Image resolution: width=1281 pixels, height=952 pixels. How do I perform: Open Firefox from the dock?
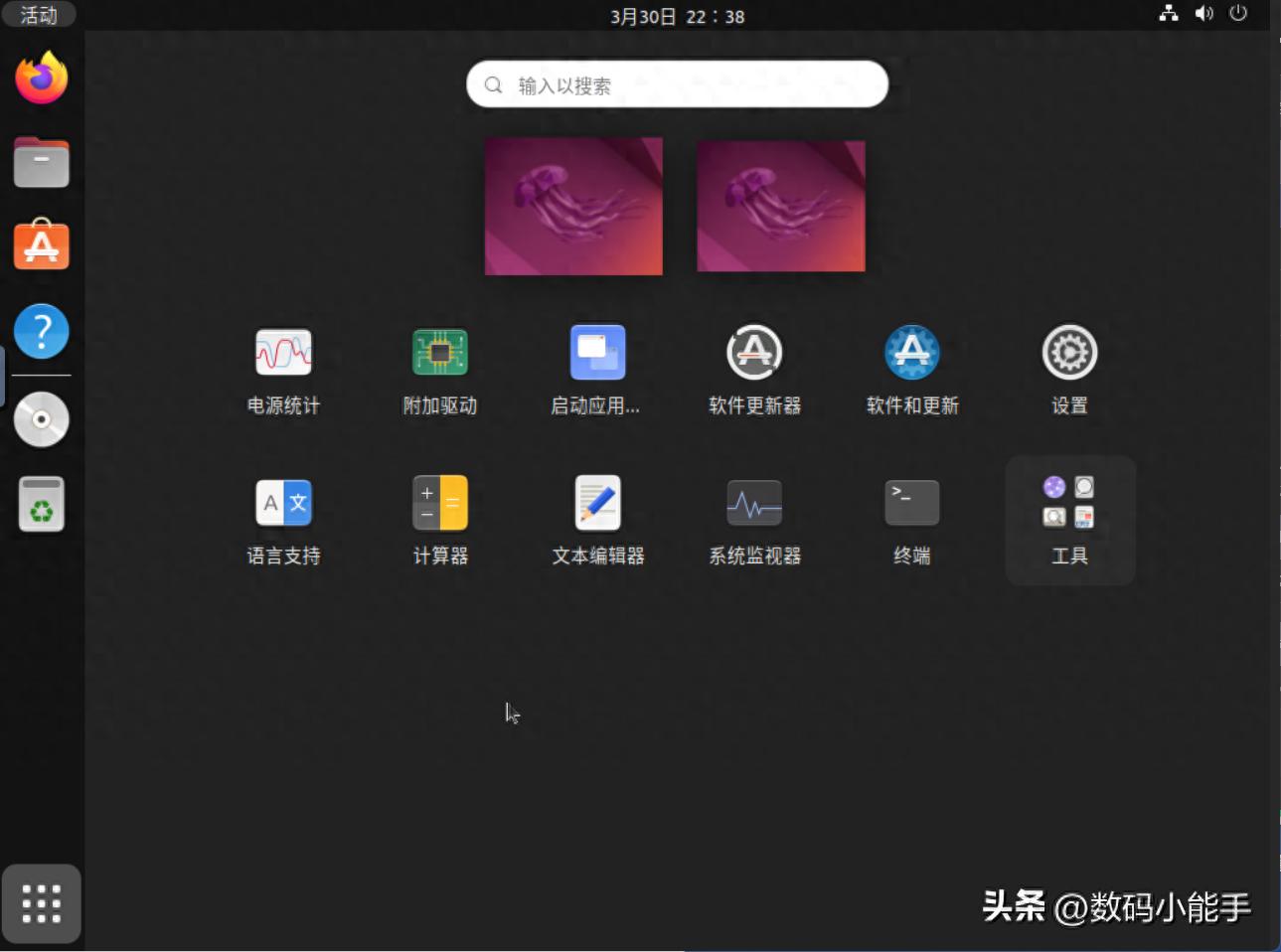point(41,79)
